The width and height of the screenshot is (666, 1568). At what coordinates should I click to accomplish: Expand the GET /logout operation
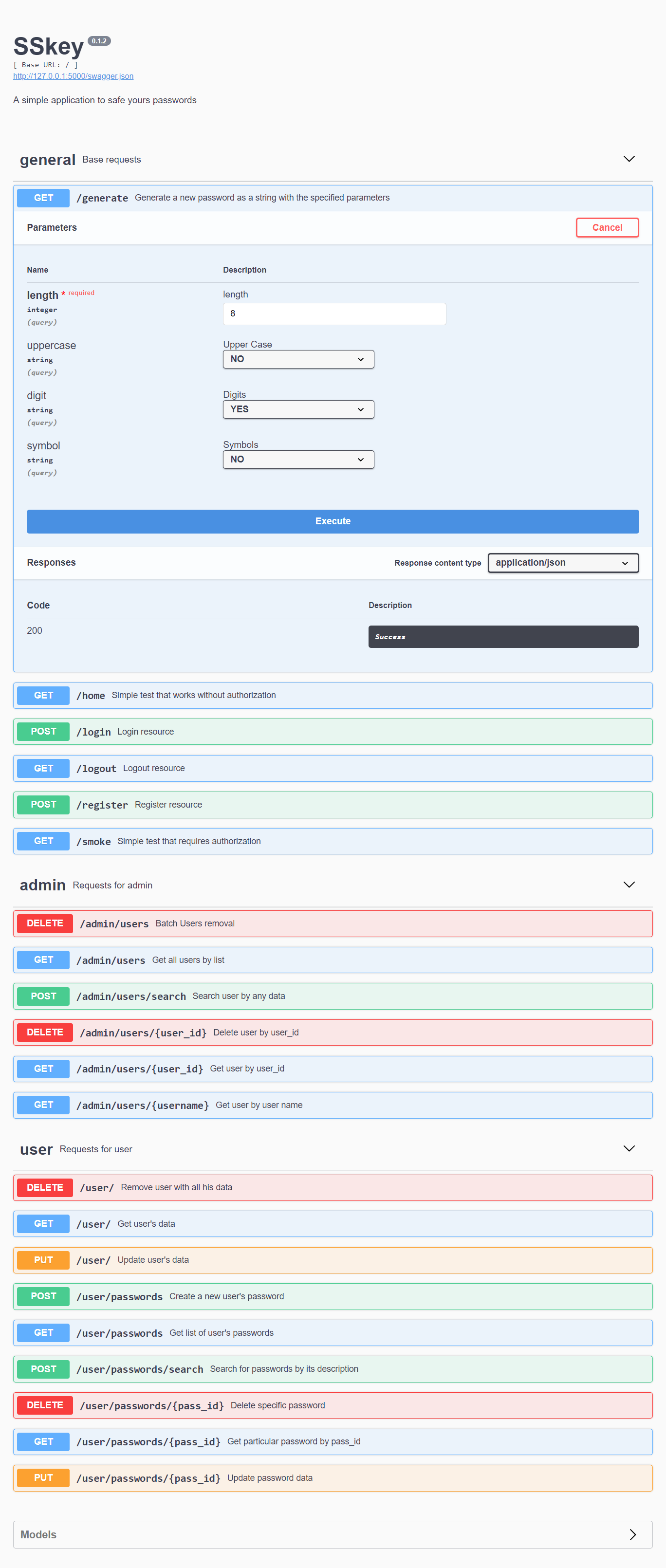tap(333, 768)
